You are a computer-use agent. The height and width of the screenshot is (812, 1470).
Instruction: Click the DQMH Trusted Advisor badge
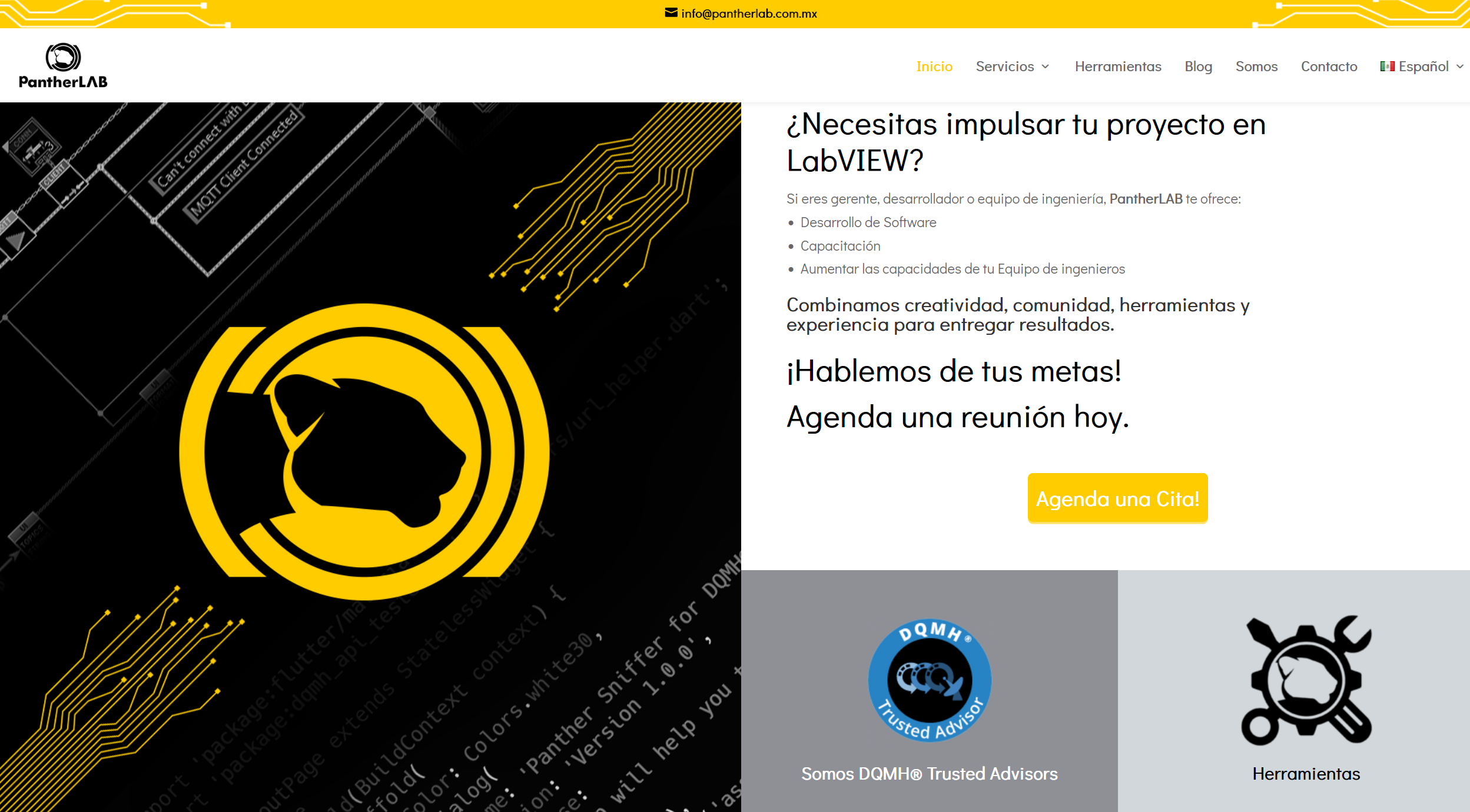coord(929,680)
